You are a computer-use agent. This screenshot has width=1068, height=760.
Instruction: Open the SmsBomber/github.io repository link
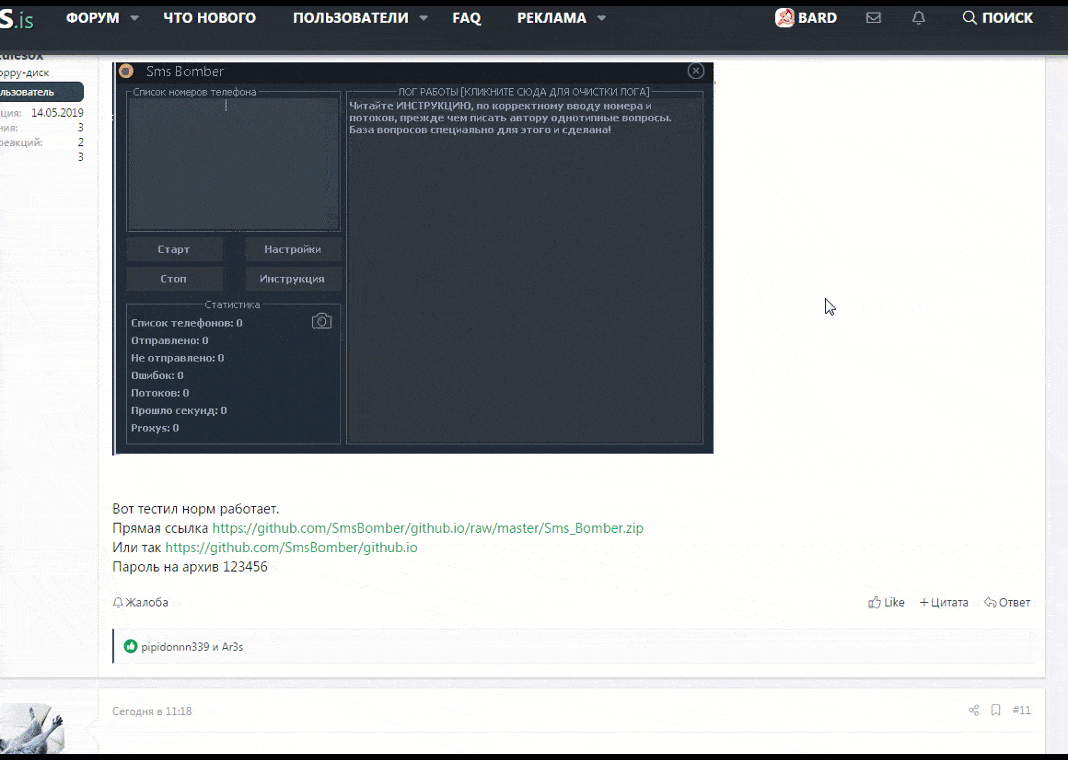(x=292, y=548)
